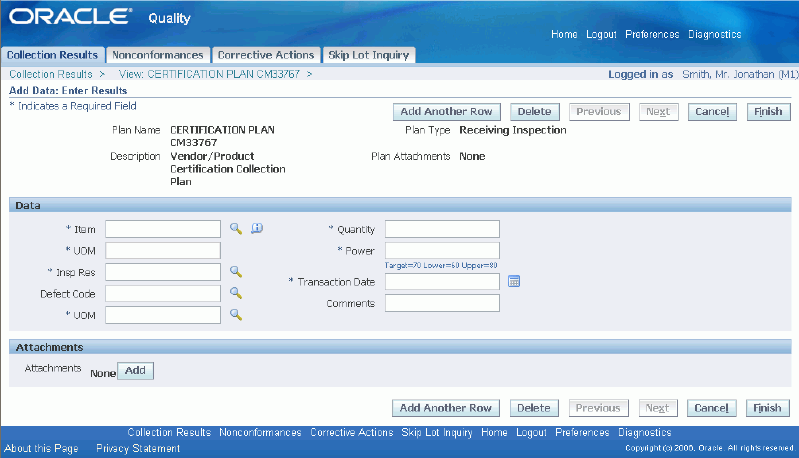Focus the Transaction Date input field
This screenshot has height=458, width=799.
442,282
